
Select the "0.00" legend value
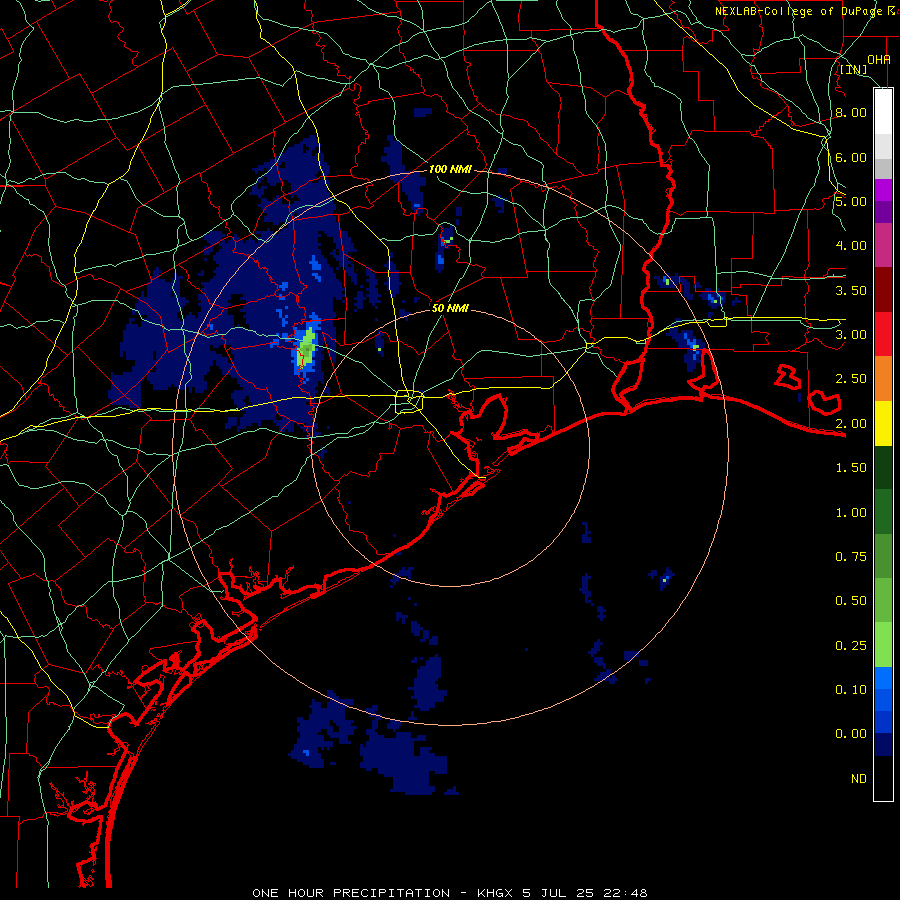(851, 734)
